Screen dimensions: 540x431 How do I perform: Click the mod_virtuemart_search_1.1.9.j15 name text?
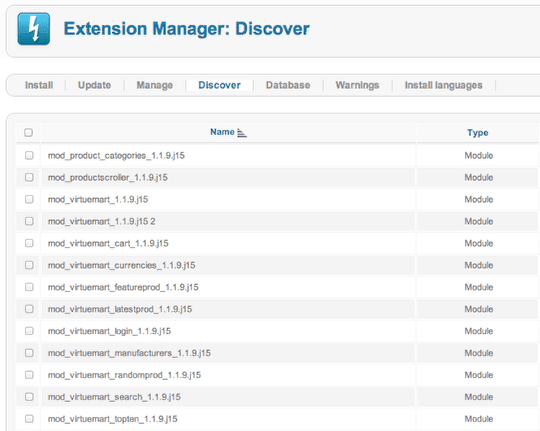114,397
